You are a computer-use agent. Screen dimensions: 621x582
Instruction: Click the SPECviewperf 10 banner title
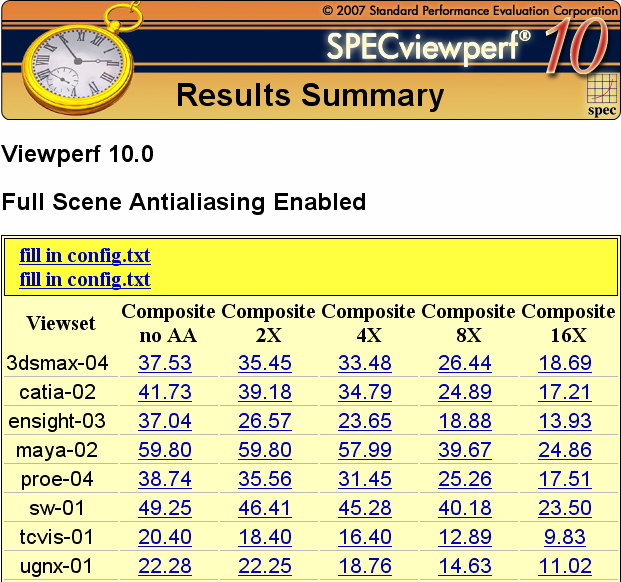[467, 47]
